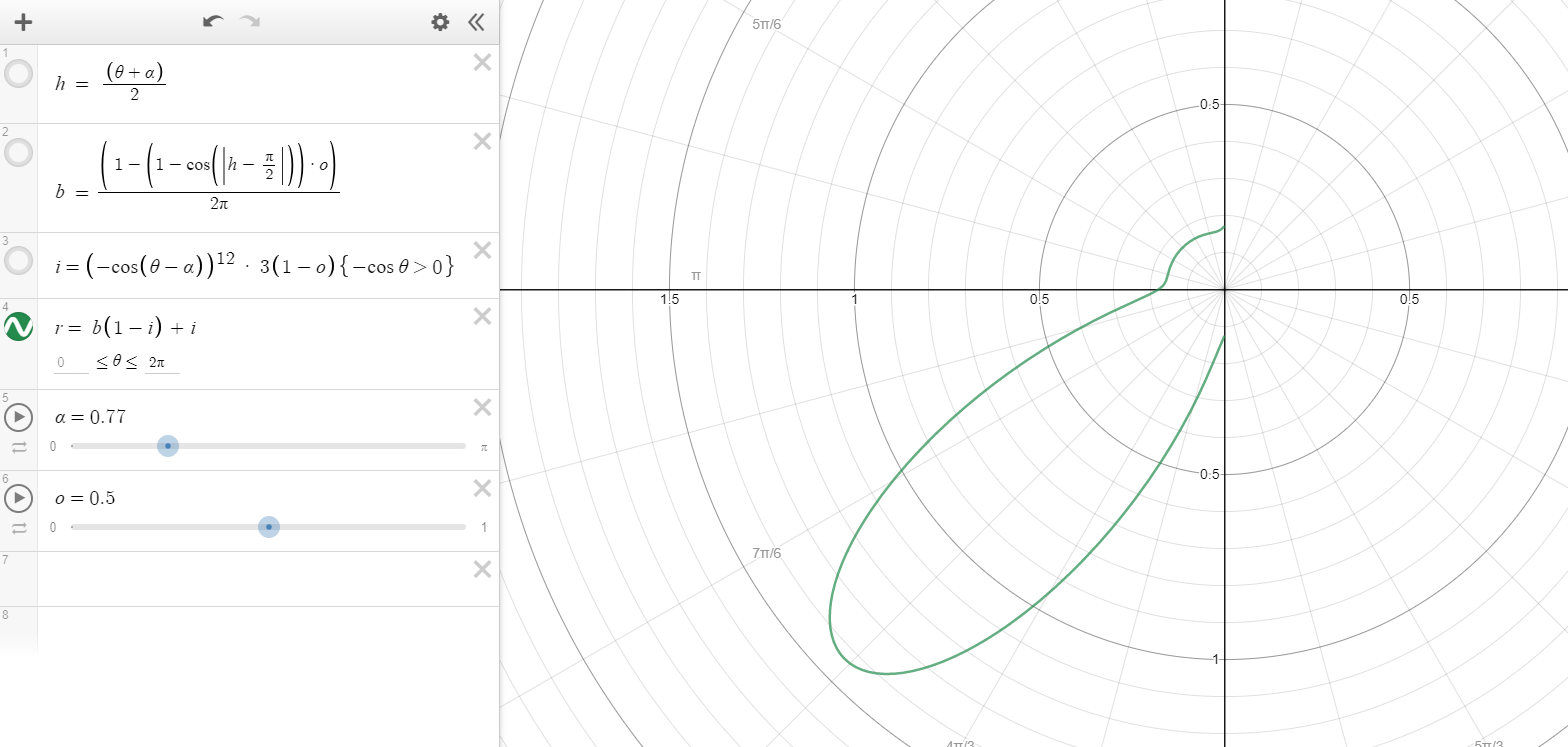The image size is (1568, 747).
Task: Undo the last edit
Action: pos(212,22)
